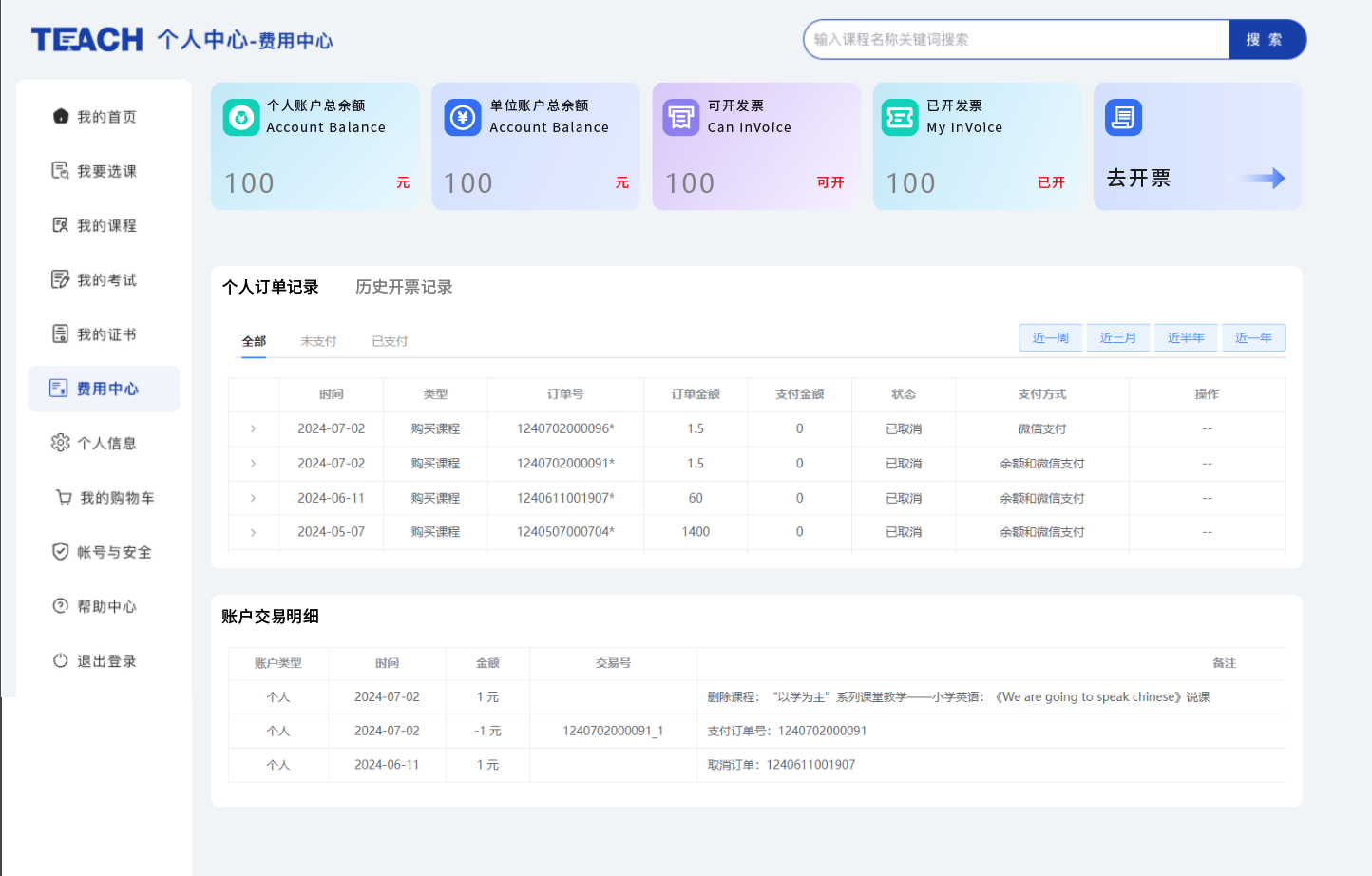Filter orders by 已支付

[x=390, y=341]
